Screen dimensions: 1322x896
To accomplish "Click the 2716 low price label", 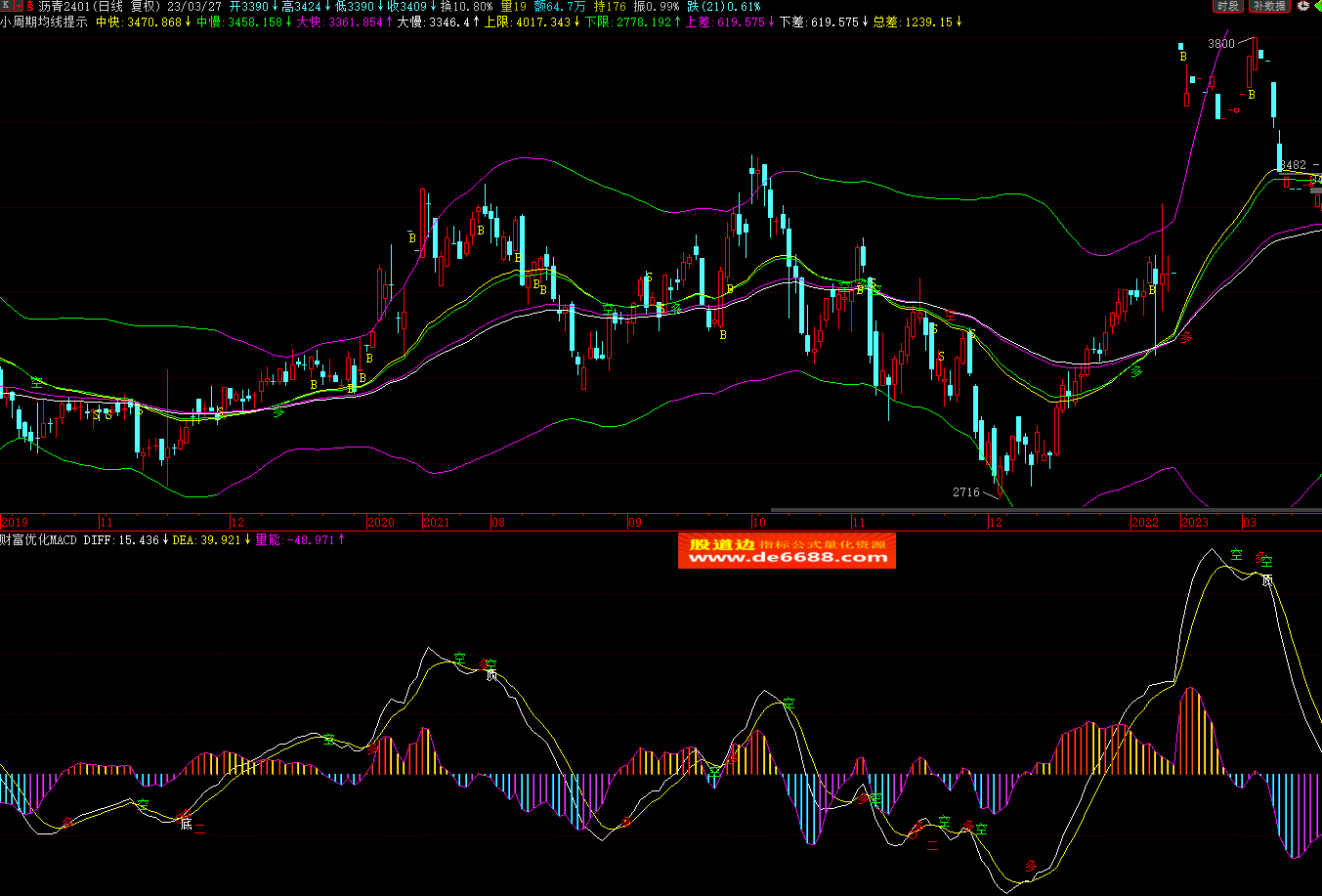I will (x=965, y=492).
